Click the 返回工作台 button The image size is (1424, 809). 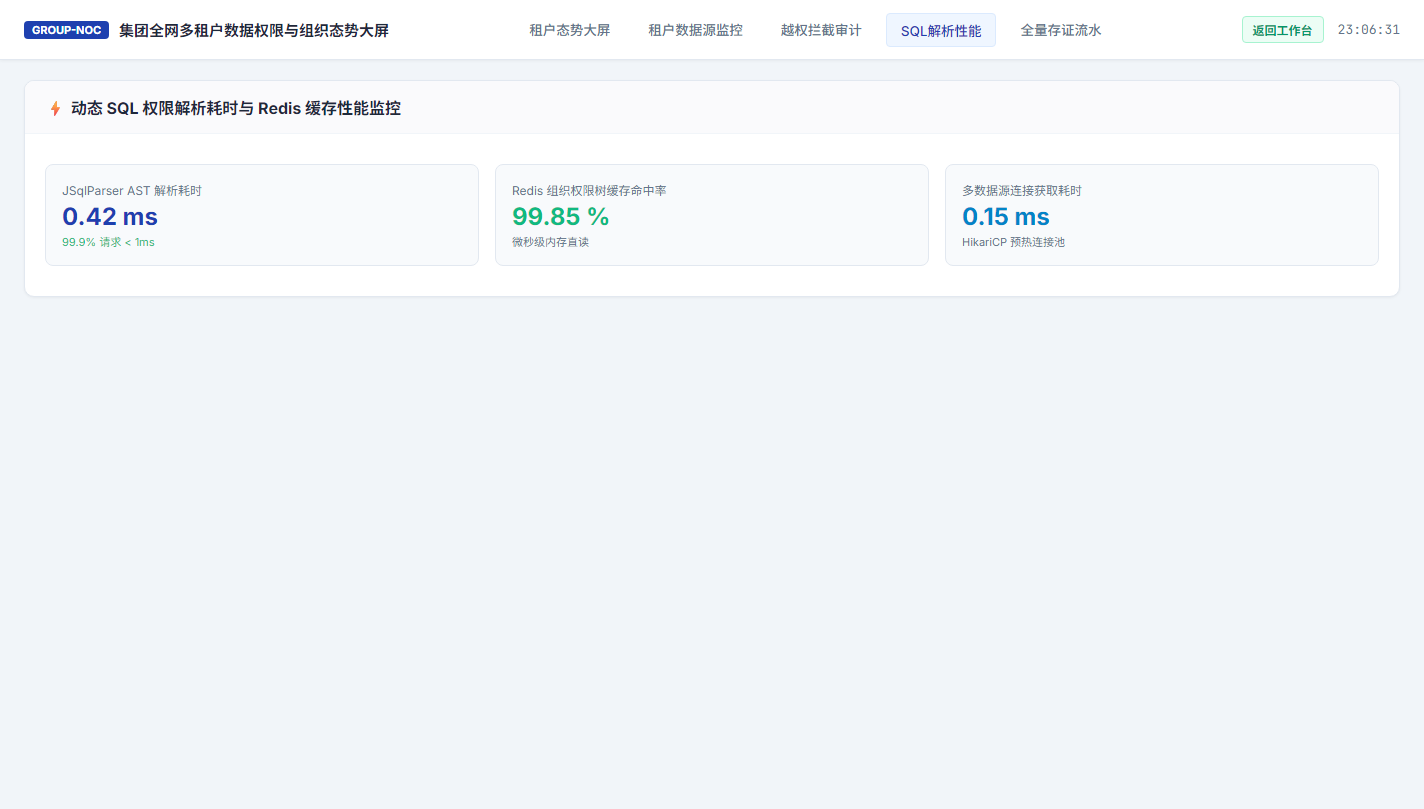tap(1282, 30)
